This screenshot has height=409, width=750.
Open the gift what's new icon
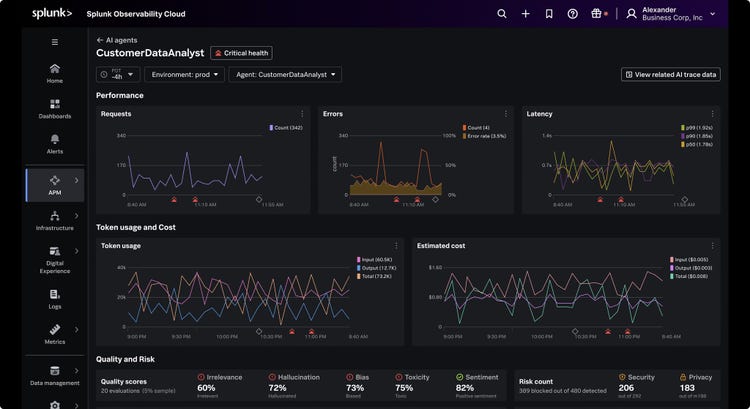tap(596, 13)
